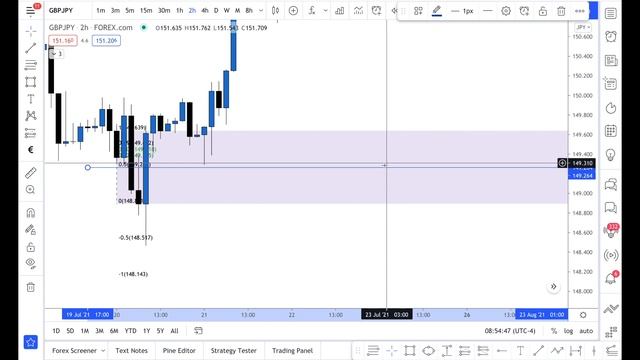Toggle magnet mode in left toolbar
The width and height of the screenshot is (640, 360).
pos(31,213)
